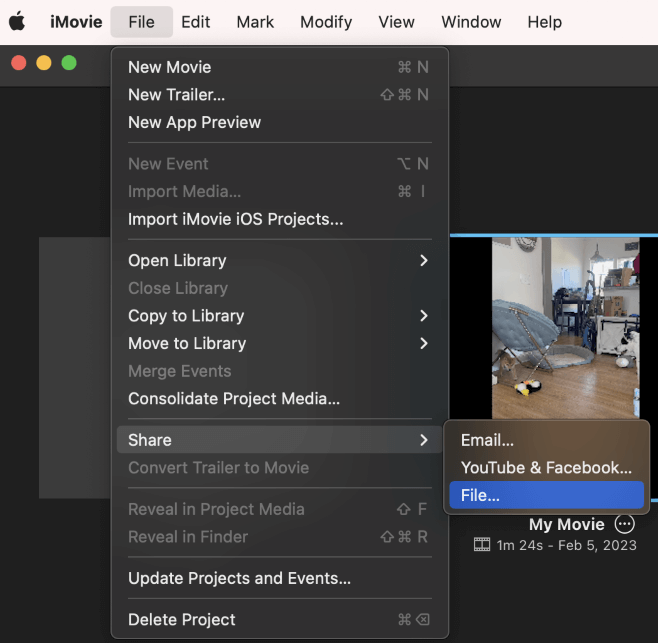This screenshot has width=658, height=643.
Task: Open the Modify menu in the menu bar
Action: (326, 22)
